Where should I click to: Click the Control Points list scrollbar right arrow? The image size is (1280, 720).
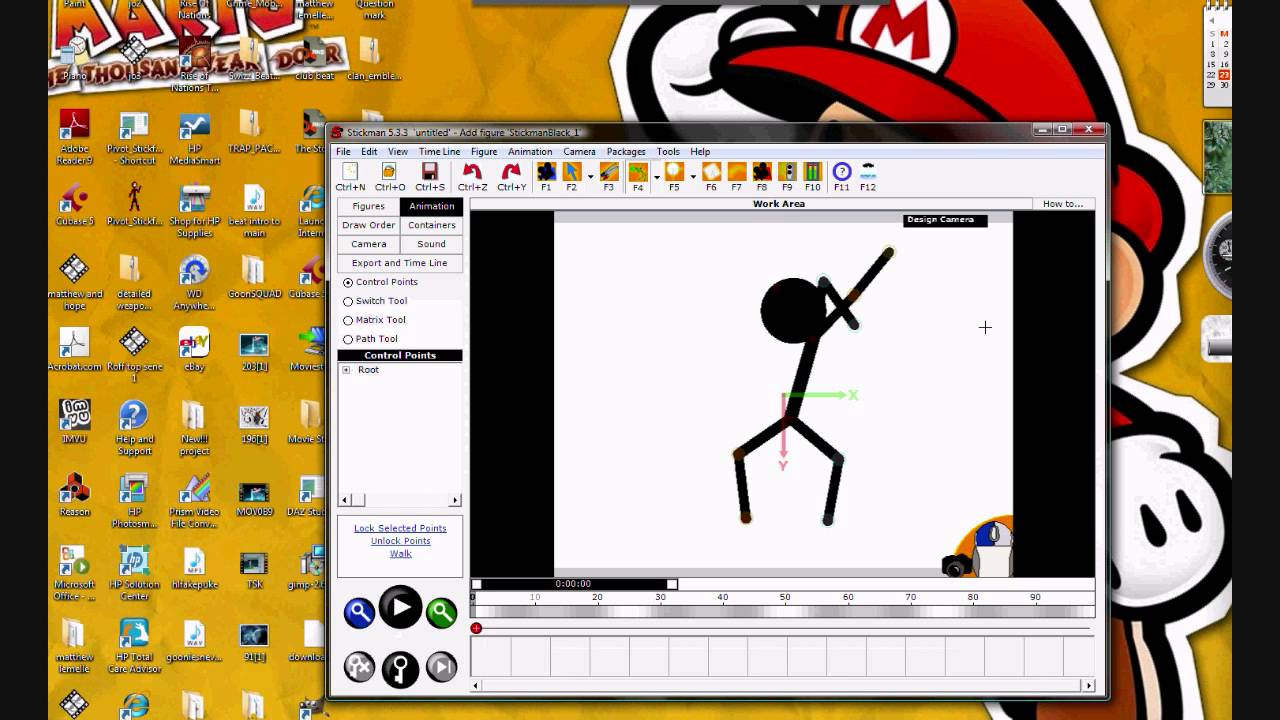pos(455,500)
